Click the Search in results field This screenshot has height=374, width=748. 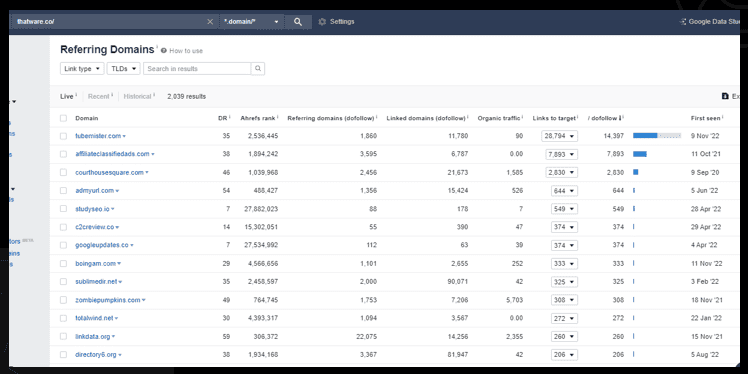197,69
